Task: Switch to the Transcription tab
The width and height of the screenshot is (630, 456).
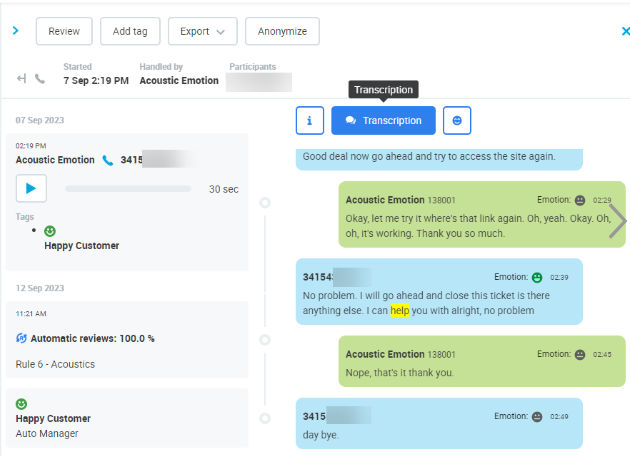Action: point(383,120)
